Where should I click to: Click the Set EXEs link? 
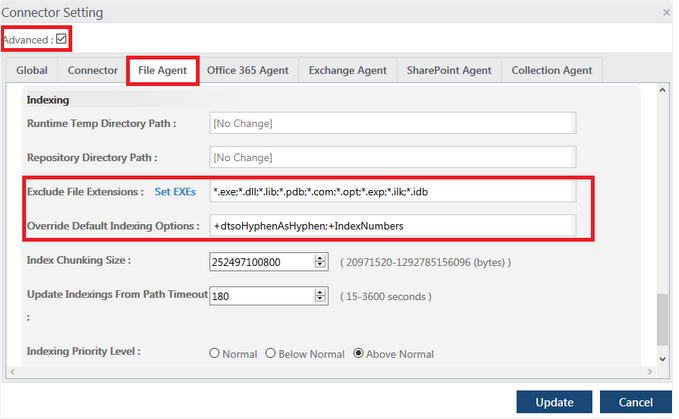click(x=175, y=191)
